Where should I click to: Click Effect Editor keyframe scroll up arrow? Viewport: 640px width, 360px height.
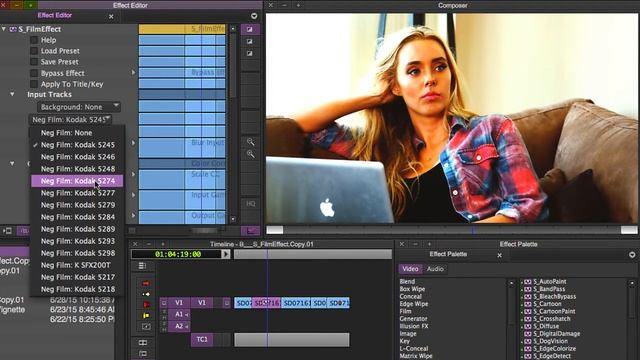[x=233, y=29]
